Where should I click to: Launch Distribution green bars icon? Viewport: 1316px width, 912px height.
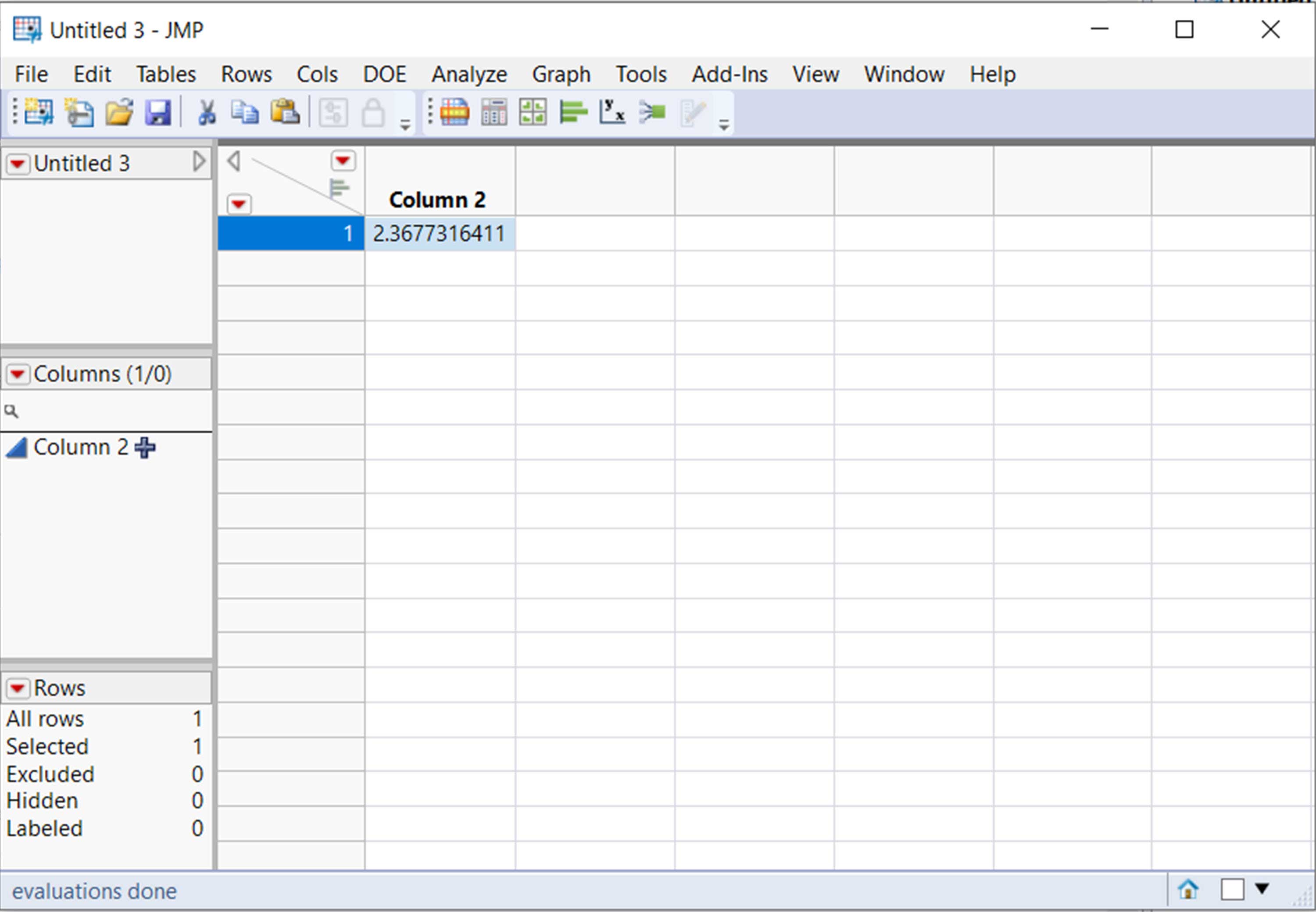click(x=573, y=112)
